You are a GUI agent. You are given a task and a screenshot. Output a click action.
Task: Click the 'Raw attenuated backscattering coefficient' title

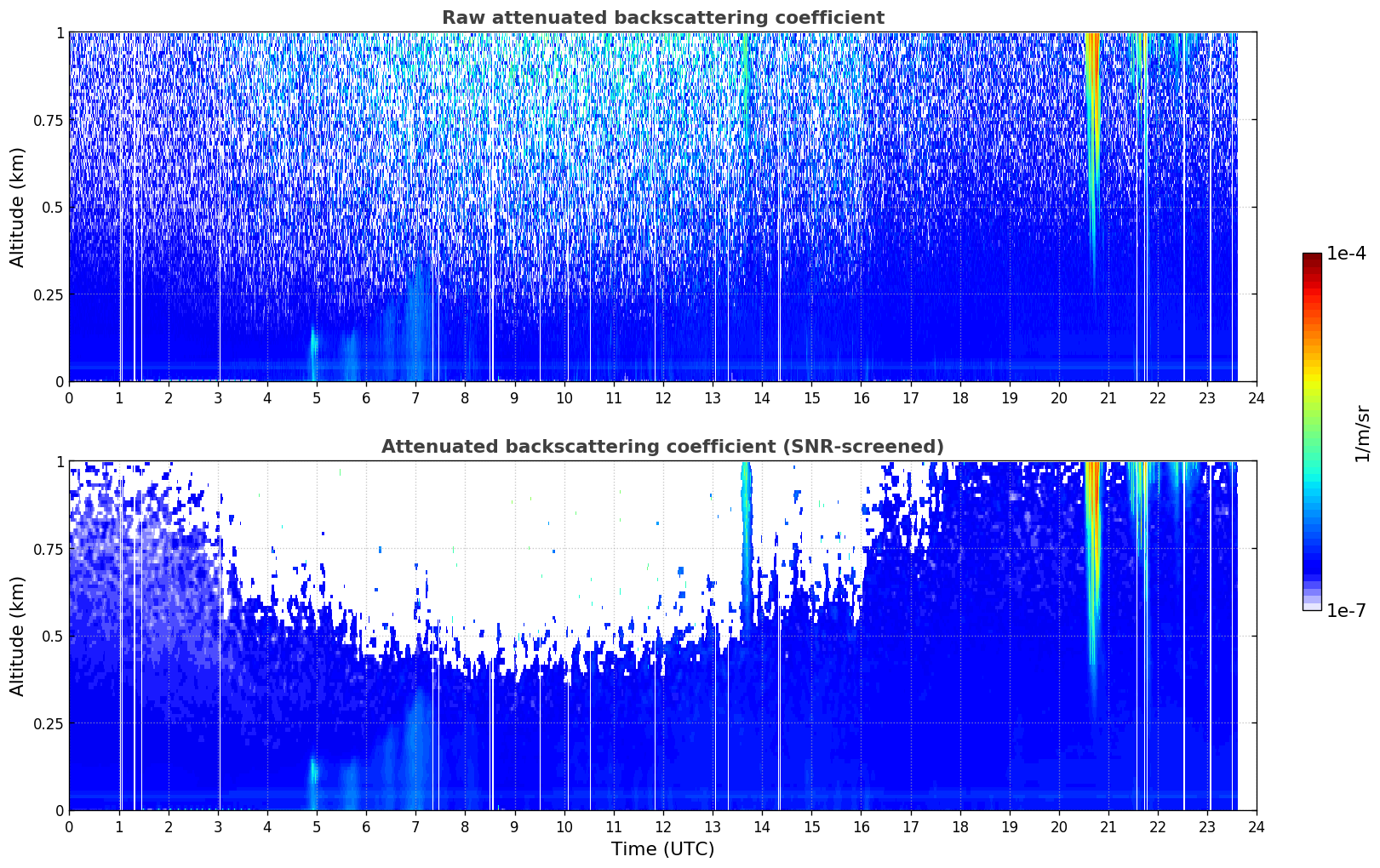point(663,18)
